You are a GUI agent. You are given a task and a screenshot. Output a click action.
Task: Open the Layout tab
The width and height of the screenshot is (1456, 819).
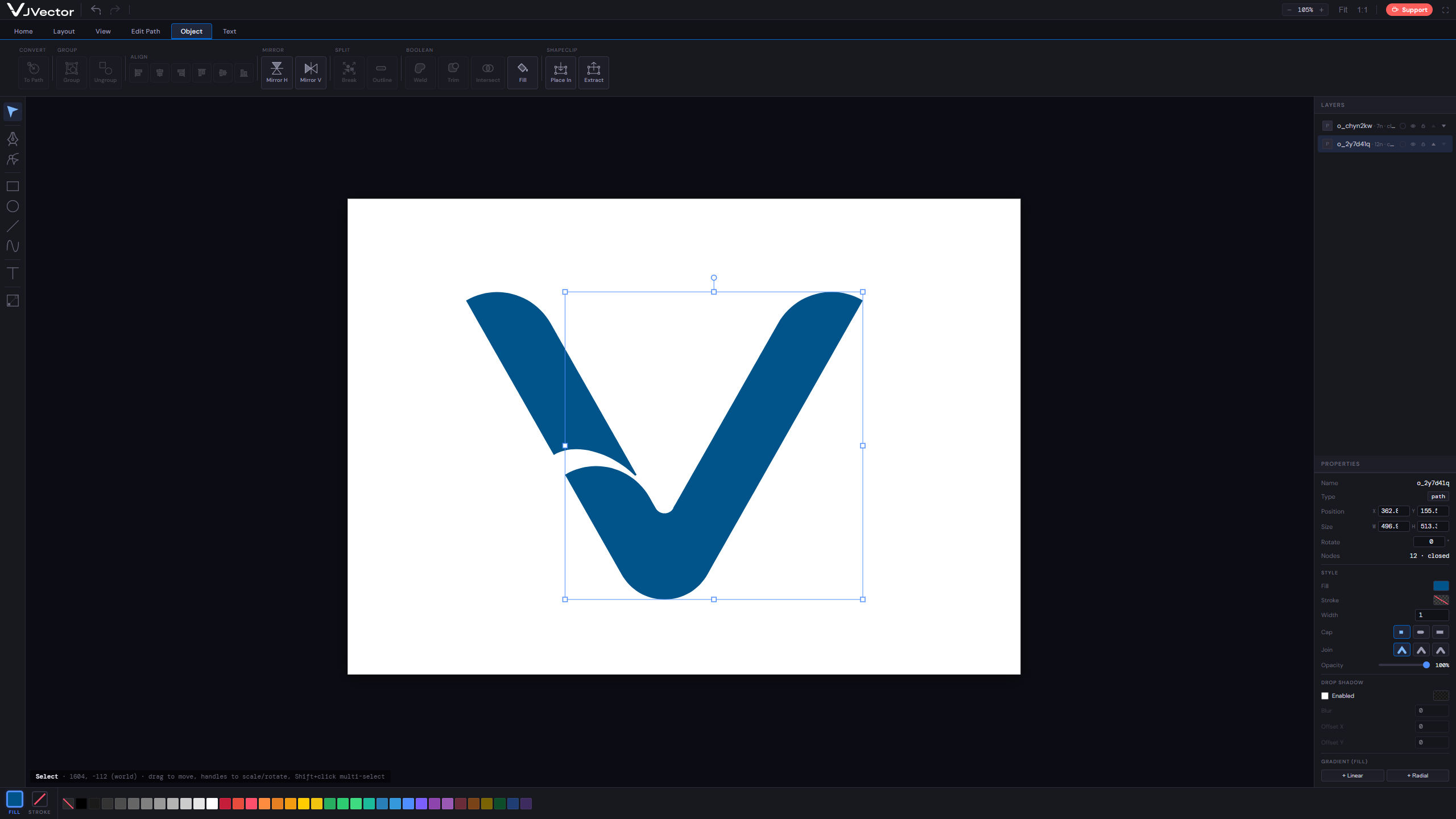coord(64,31)
